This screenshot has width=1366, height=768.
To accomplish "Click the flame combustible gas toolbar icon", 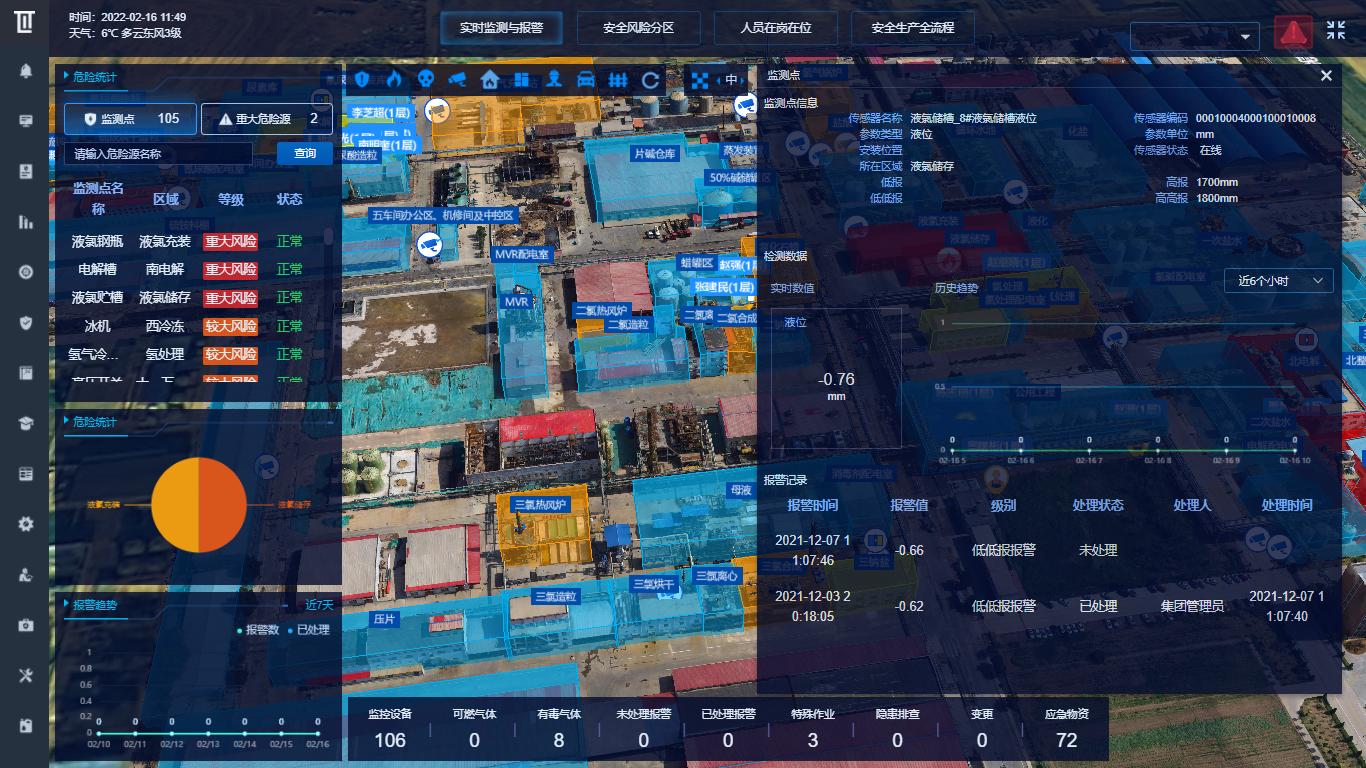I will (394, 80).
